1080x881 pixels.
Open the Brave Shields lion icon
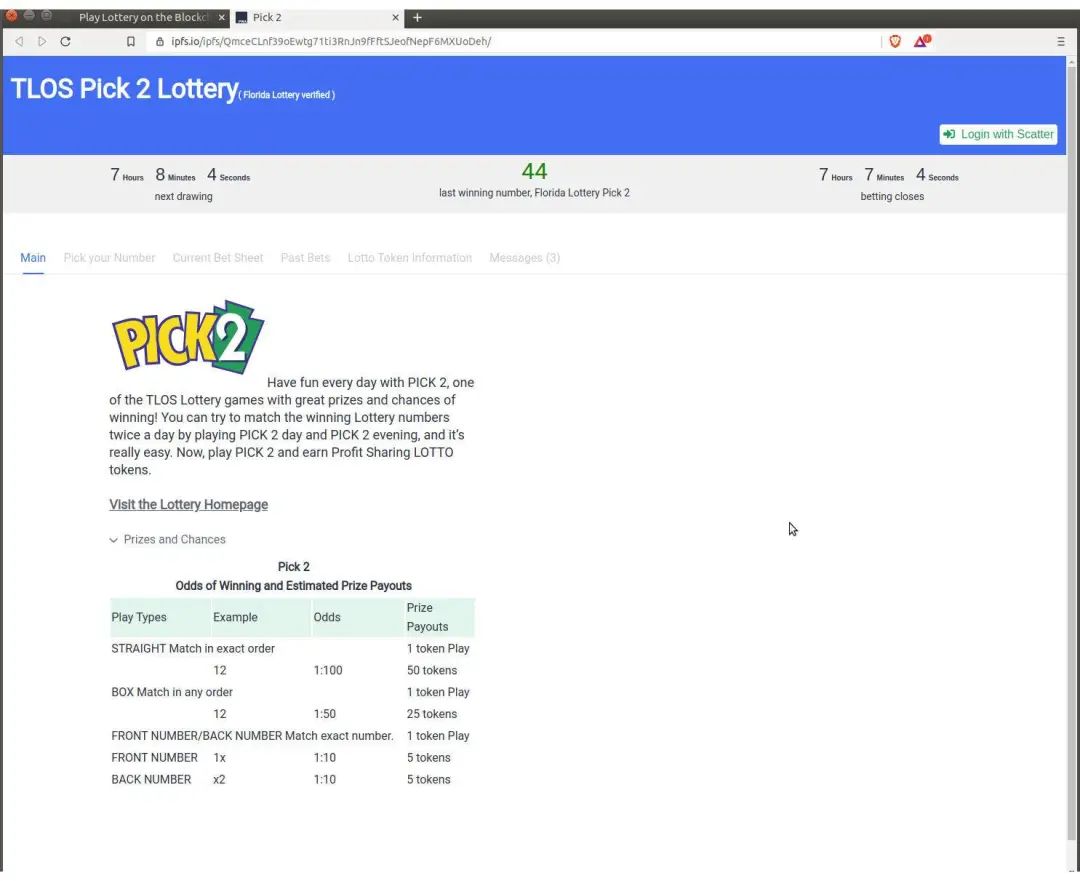[895, 41]
